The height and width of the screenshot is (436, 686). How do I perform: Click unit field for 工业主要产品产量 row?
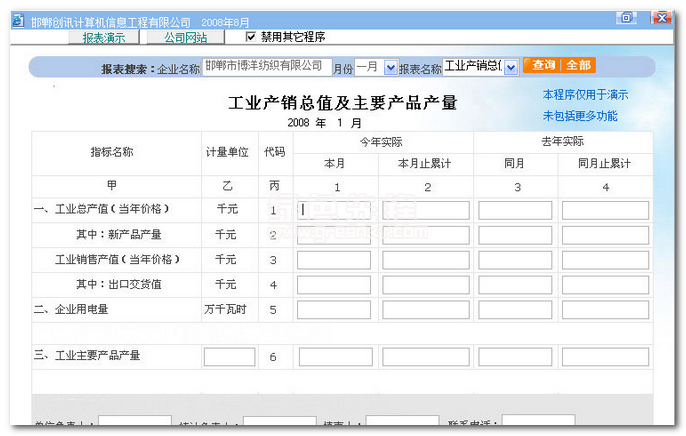(229, 356)
